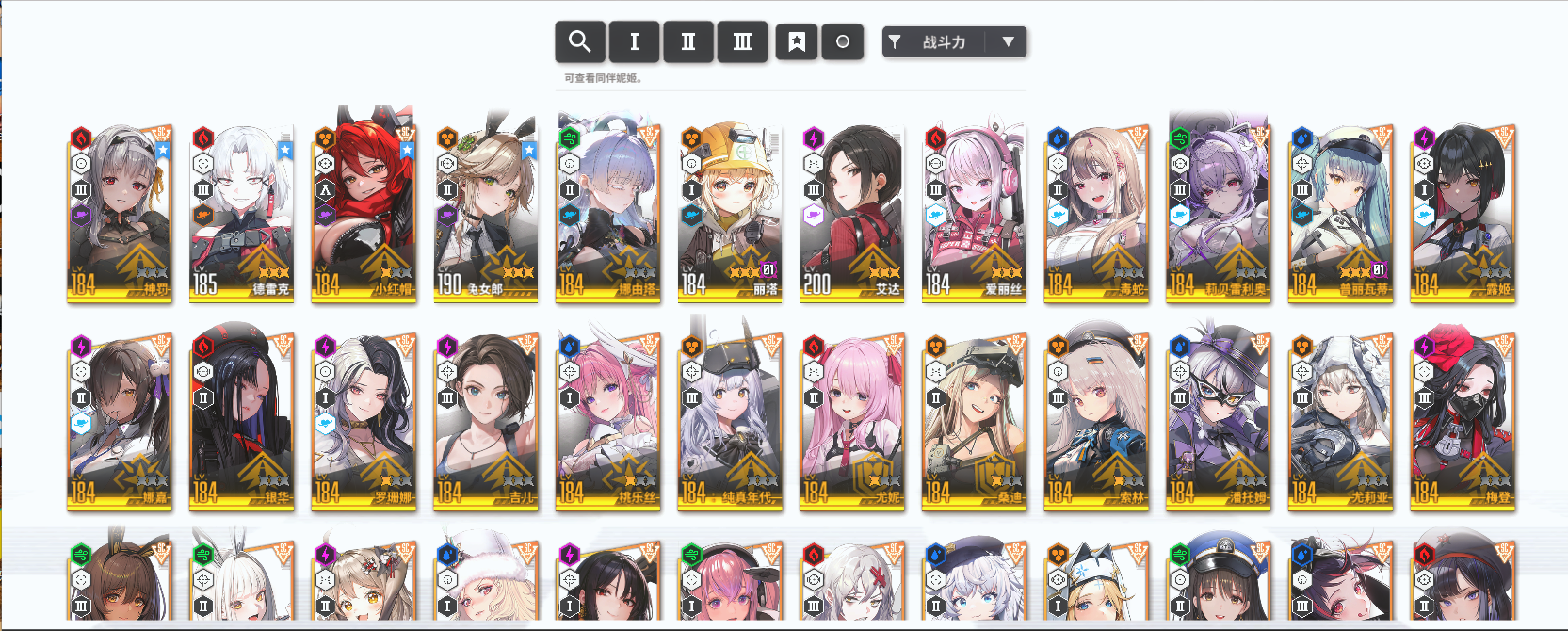Expand the sort order arrow
Viewport: 1568px width, 631px height.
pyautogui.click(x=1008, y=41)
